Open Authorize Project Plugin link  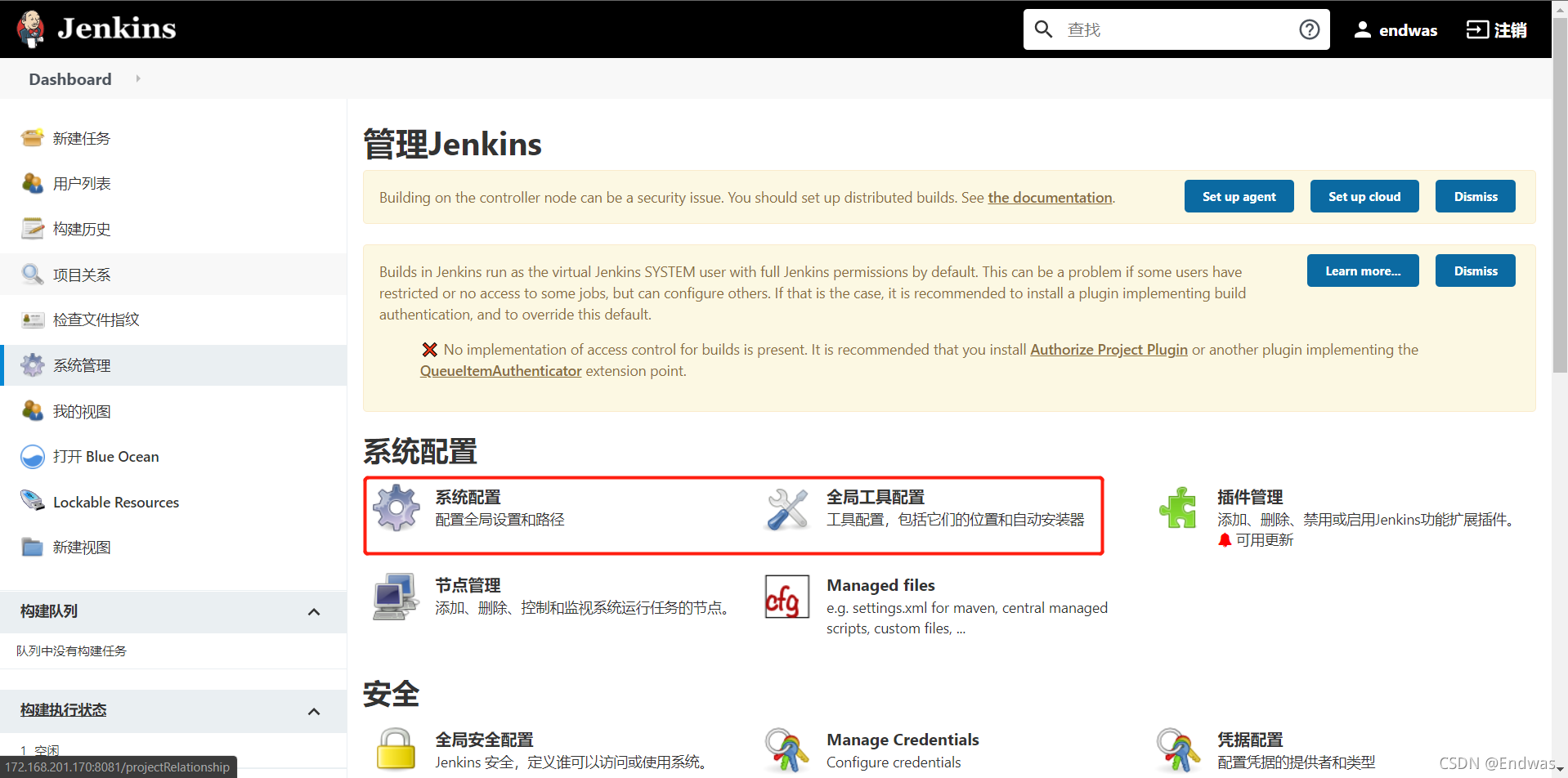tap(1109, 349)
